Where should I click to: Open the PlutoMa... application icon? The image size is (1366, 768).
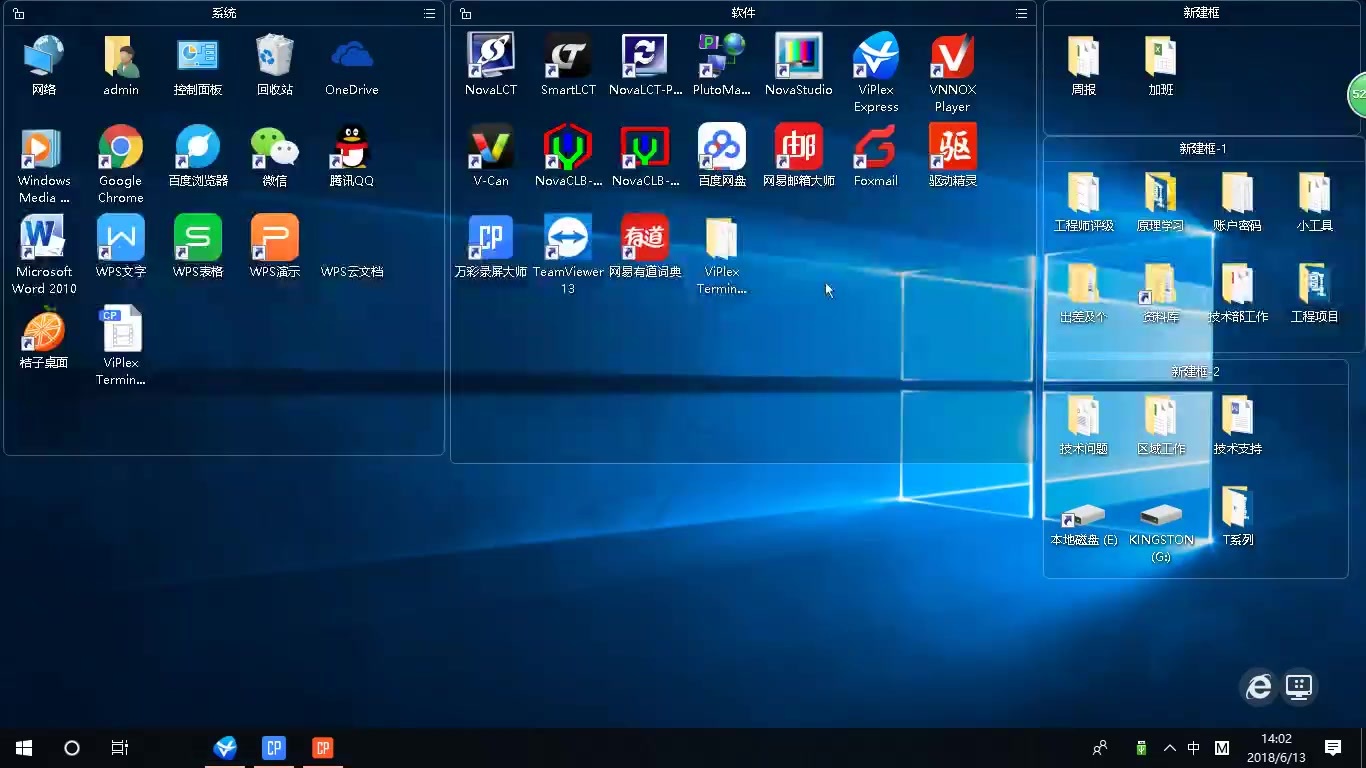click(722, 56)
